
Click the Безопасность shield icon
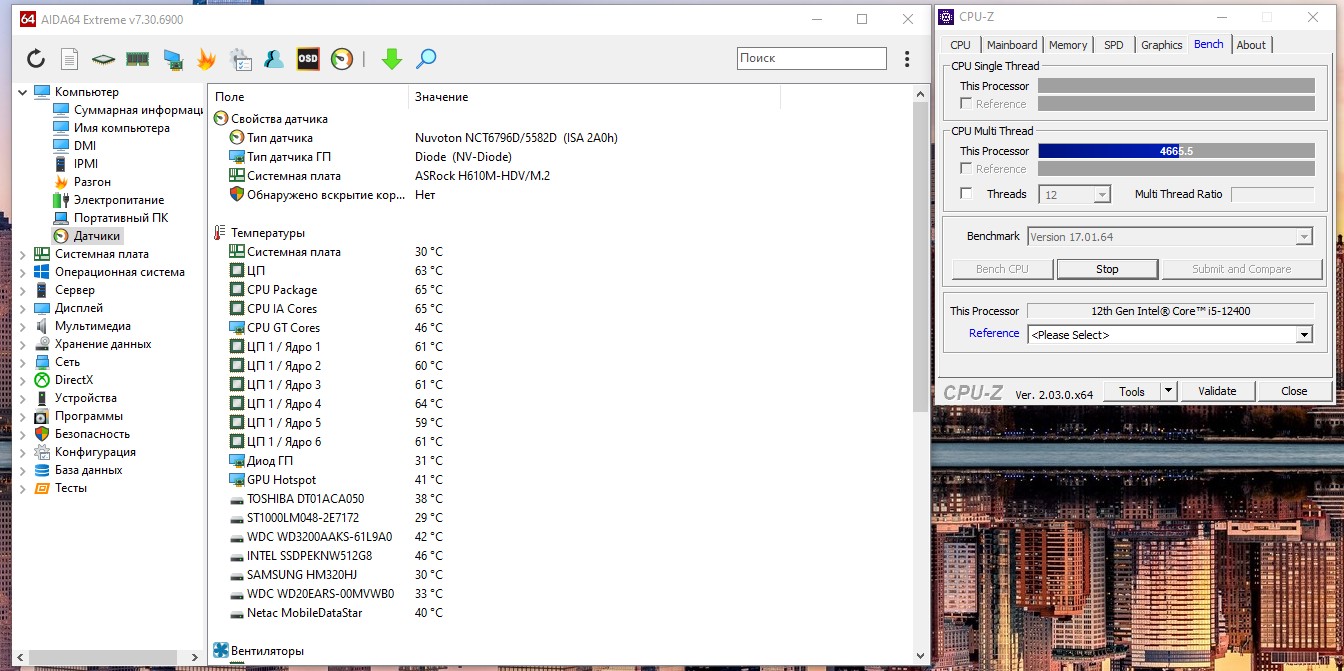(42, 434)
